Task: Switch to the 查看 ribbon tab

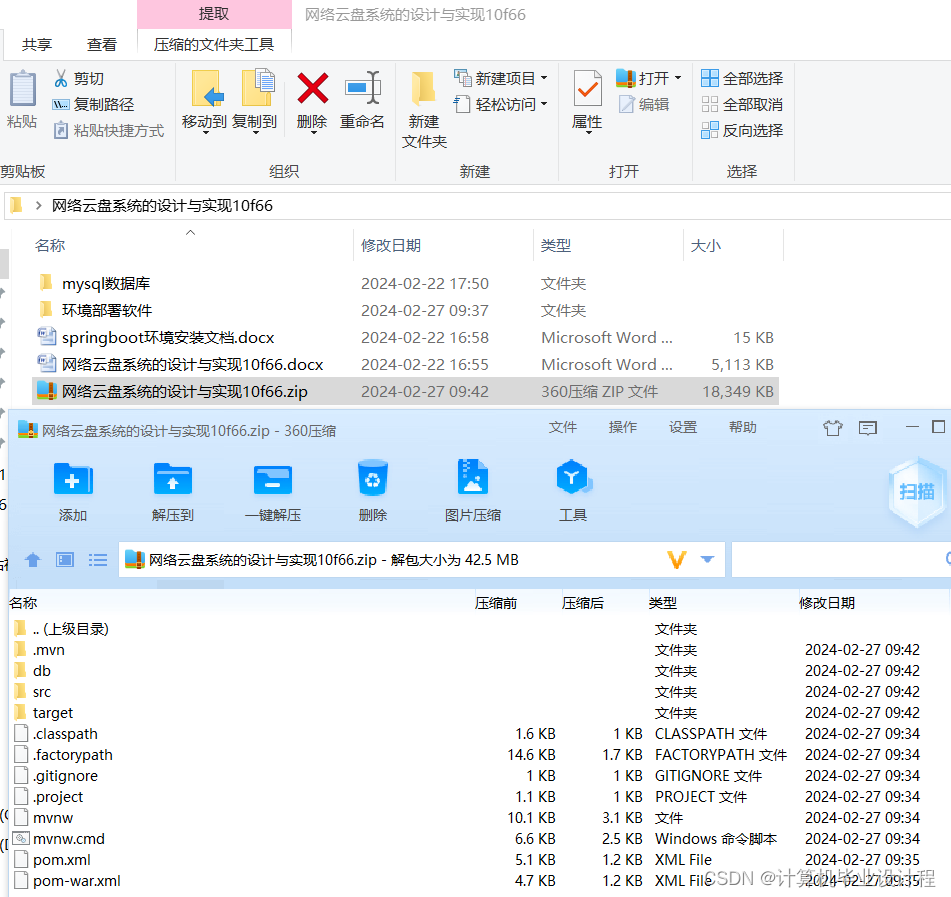Action: pos(102,44)
